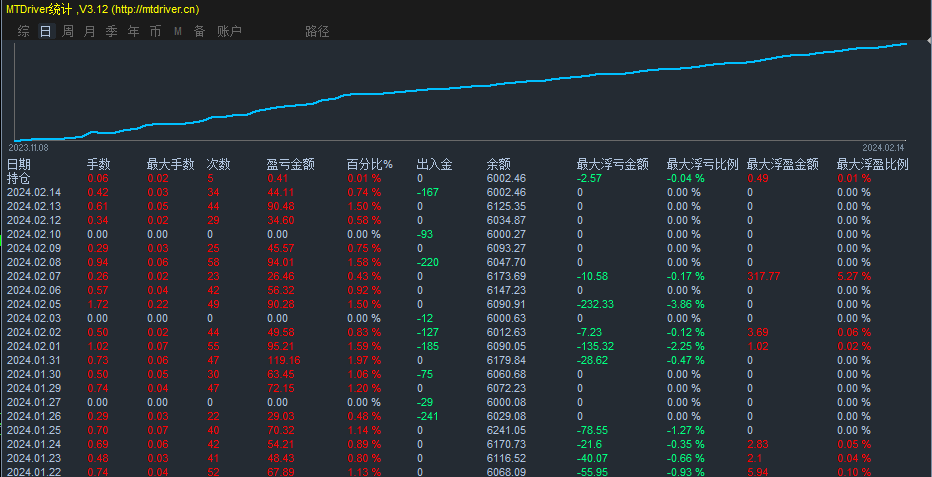
Task: Select the 2024.02.14 date in the table
Action: (x=34, y=192)
